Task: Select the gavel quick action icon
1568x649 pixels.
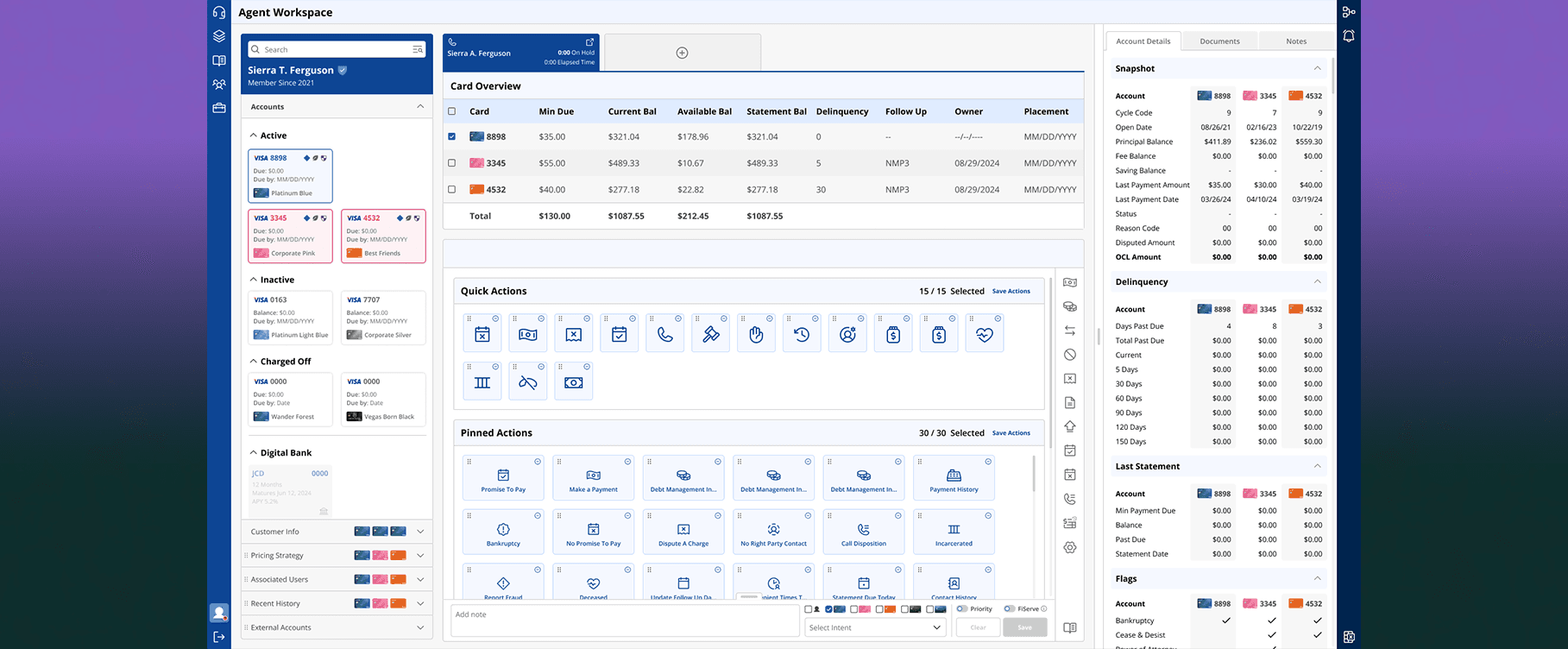Action: (710, 335)
